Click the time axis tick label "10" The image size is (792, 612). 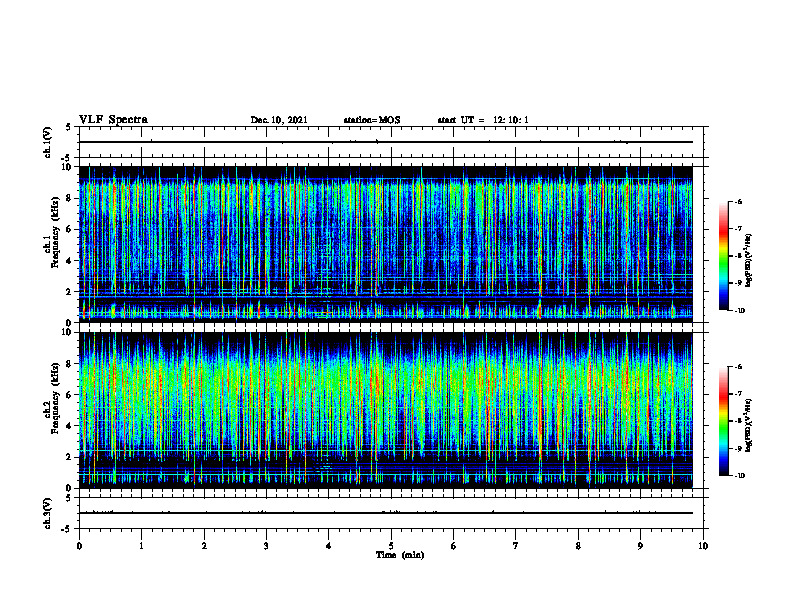(703, 546)
